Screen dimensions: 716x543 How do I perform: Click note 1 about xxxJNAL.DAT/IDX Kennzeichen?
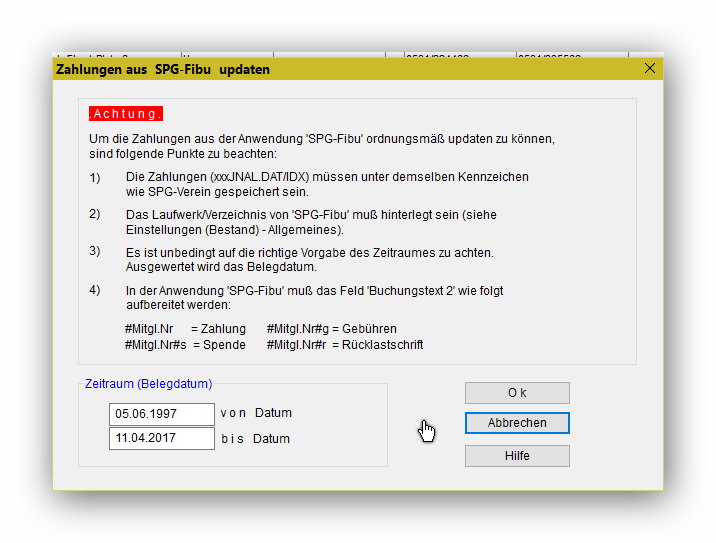327,184
